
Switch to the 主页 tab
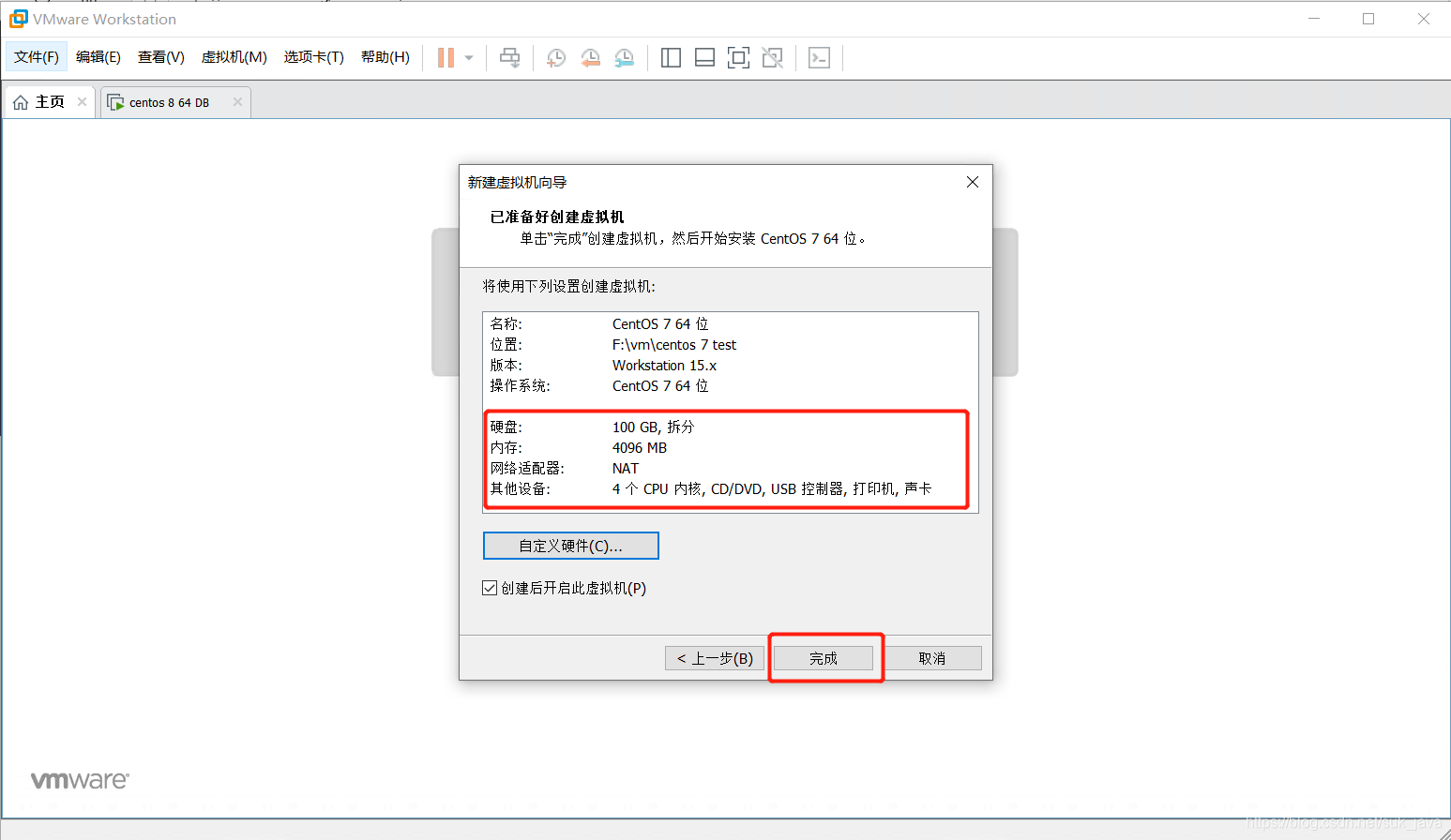[45, 101]
